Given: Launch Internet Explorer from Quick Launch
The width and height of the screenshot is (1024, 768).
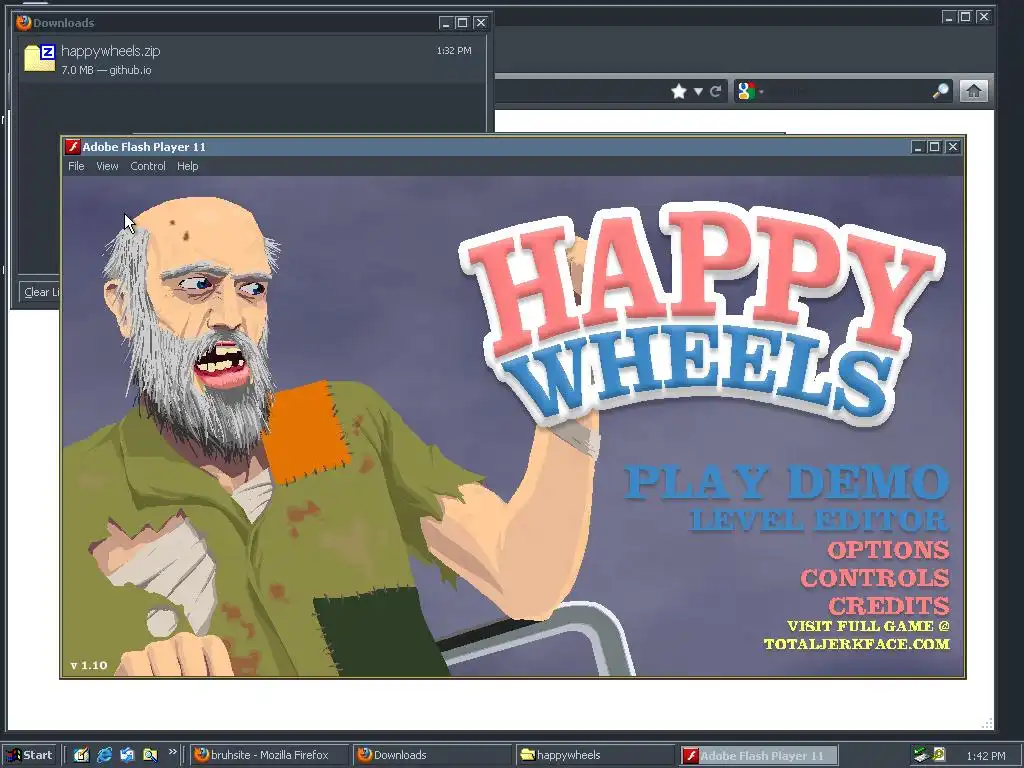Looking at the screenshot, I should 104,755.
